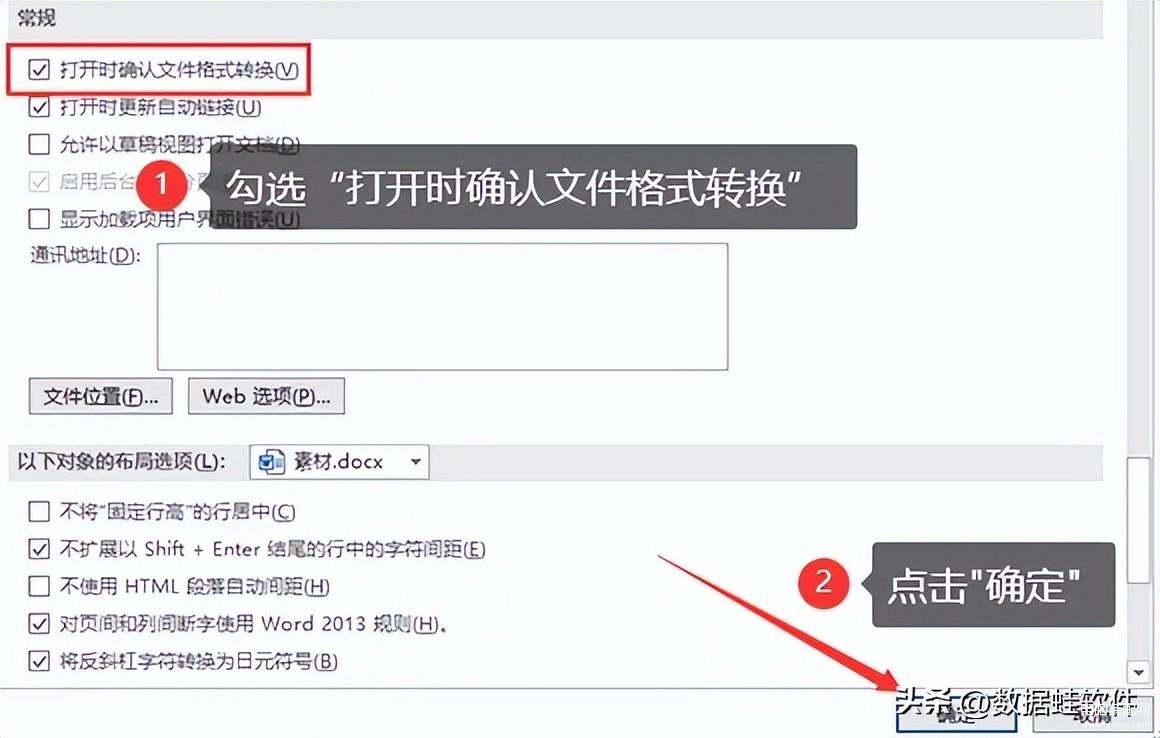Click the 确定 button
1160x738 pixels.
click(956, 714)
